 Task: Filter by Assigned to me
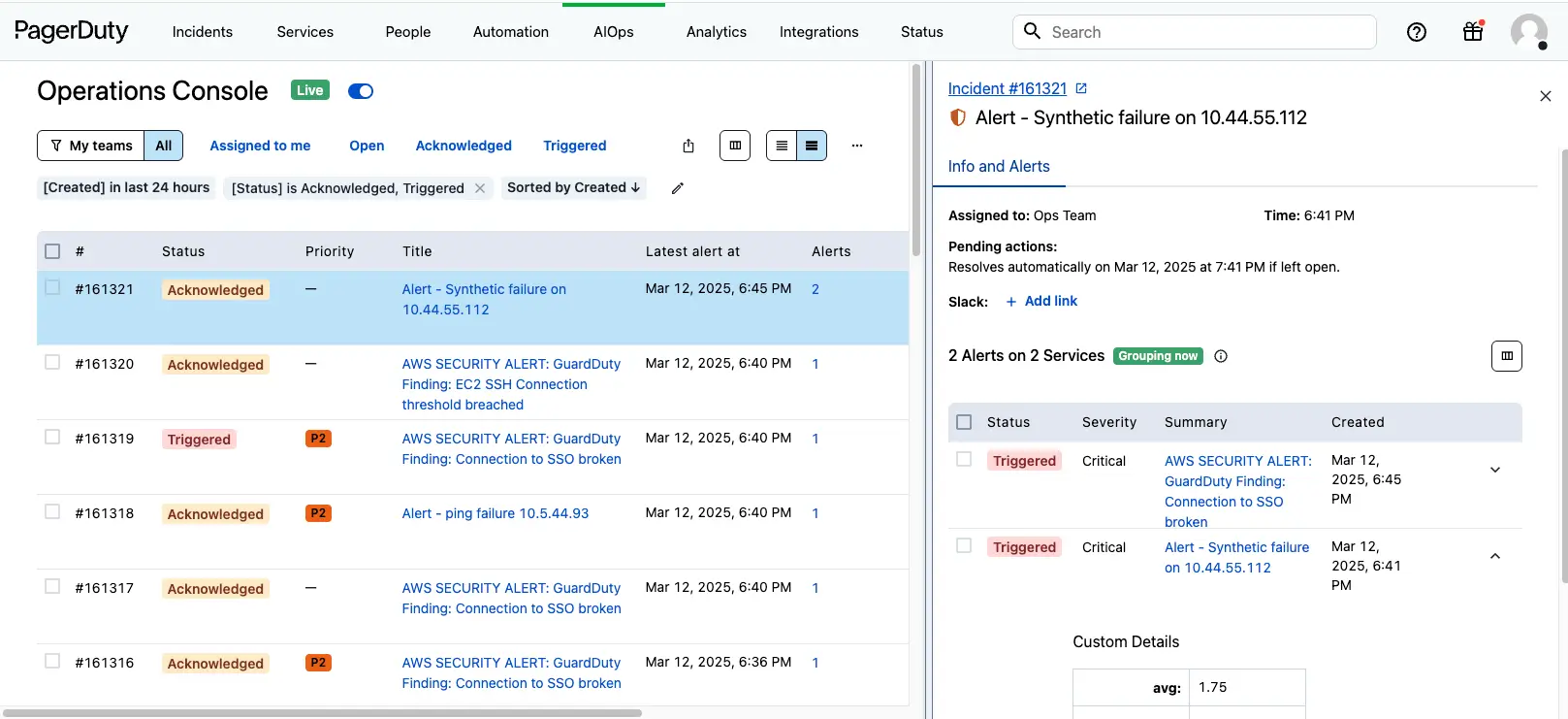[x=260, y=146]
